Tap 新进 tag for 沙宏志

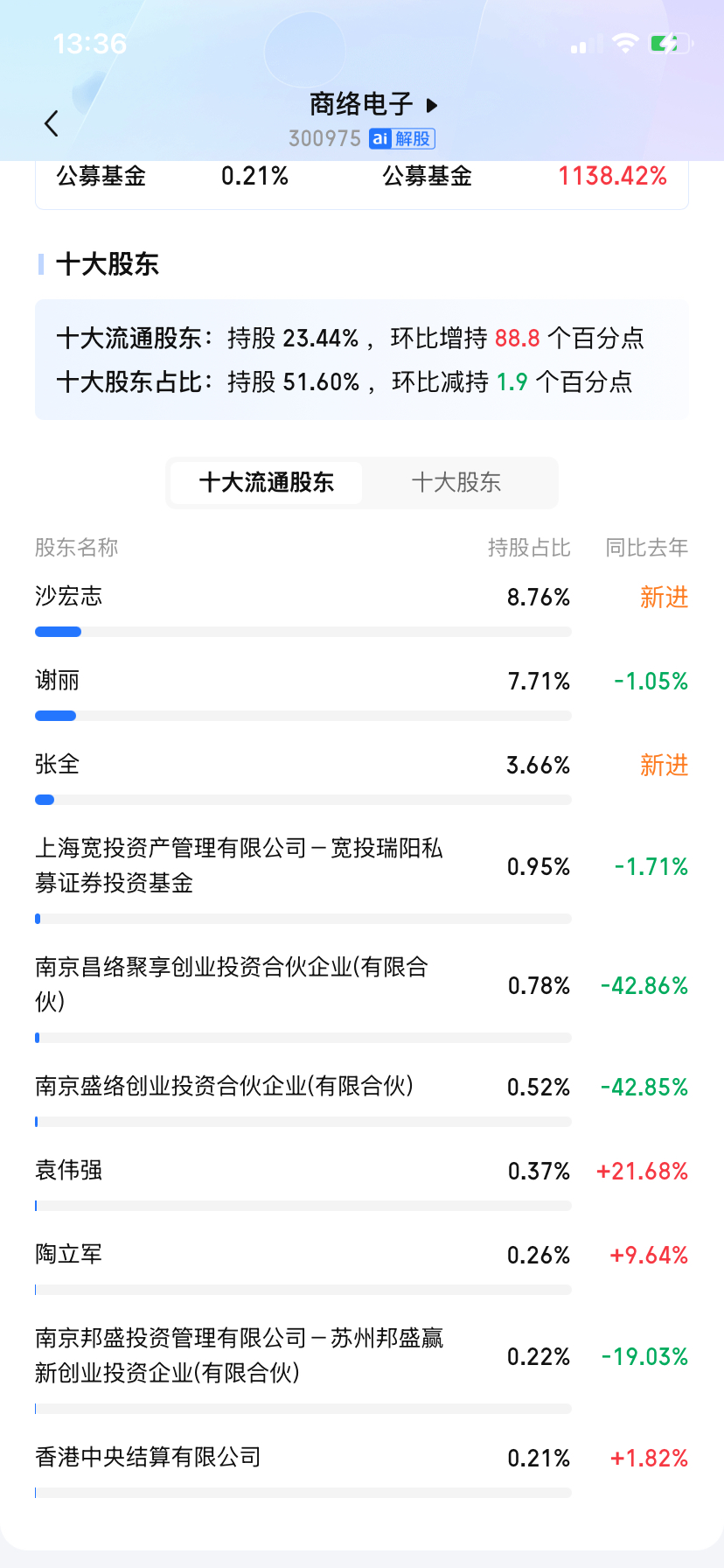click(x=665, y=598)
